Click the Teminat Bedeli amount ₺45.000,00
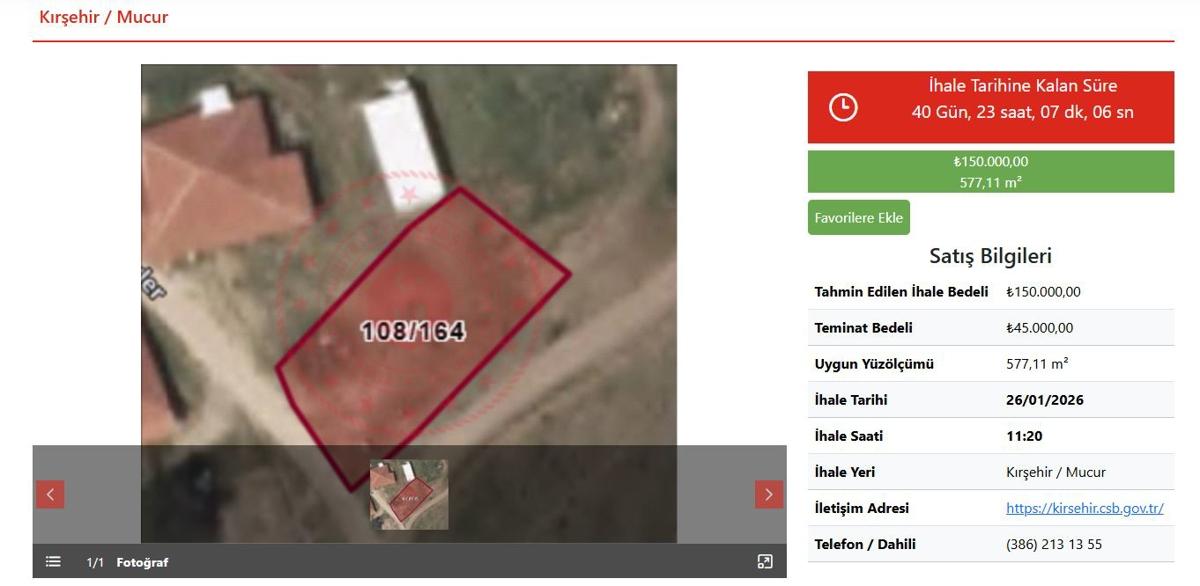 (x=1040, y=328)
